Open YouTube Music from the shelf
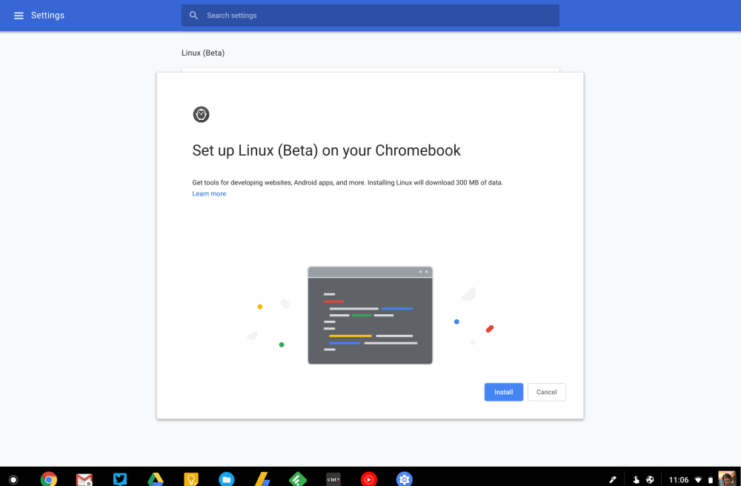This screenshot has width=741, height=486. tap(368, 478)
